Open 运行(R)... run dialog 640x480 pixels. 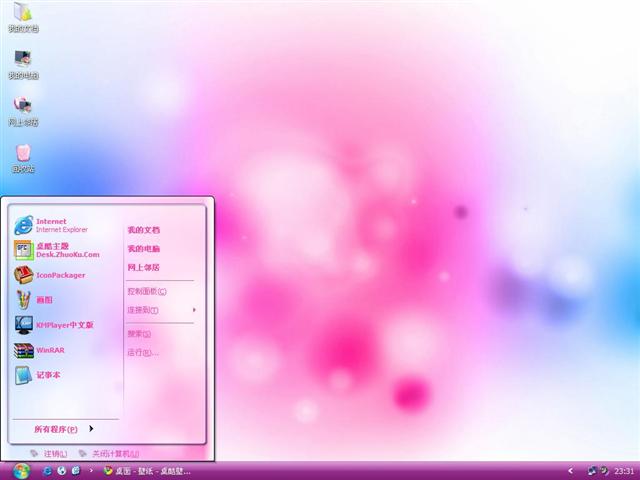pyautogui.click(x=143, y=353)
